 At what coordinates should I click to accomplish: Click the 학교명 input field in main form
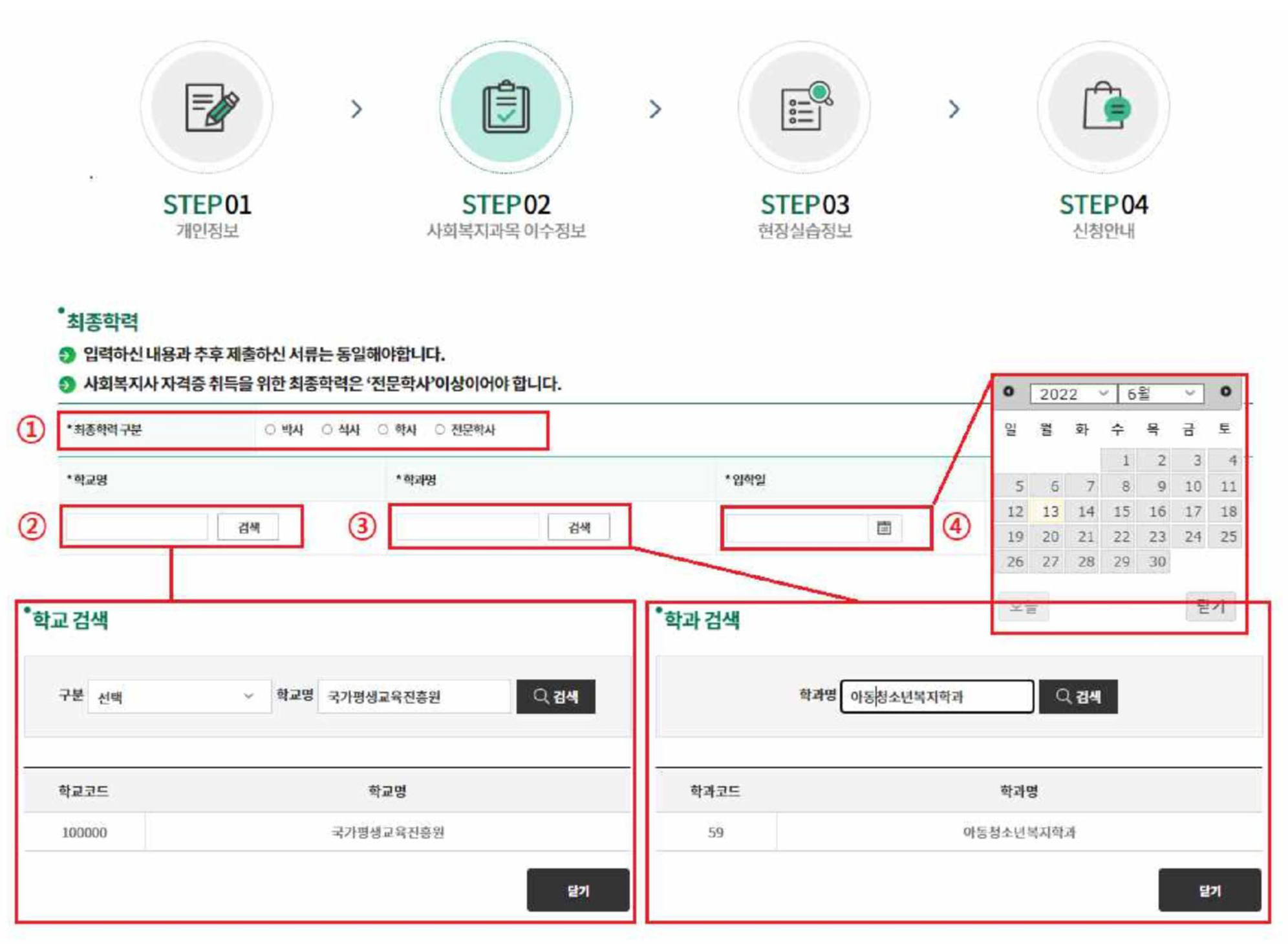point(137,528)
